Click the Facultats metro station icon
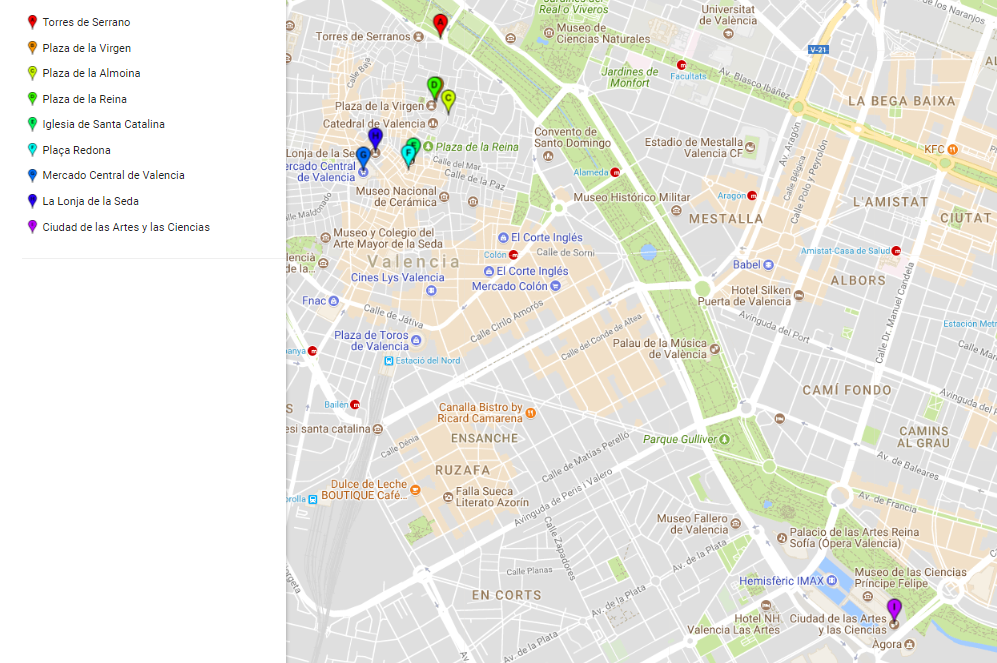This screenshot has height=663, width=997. click(680, 64)
